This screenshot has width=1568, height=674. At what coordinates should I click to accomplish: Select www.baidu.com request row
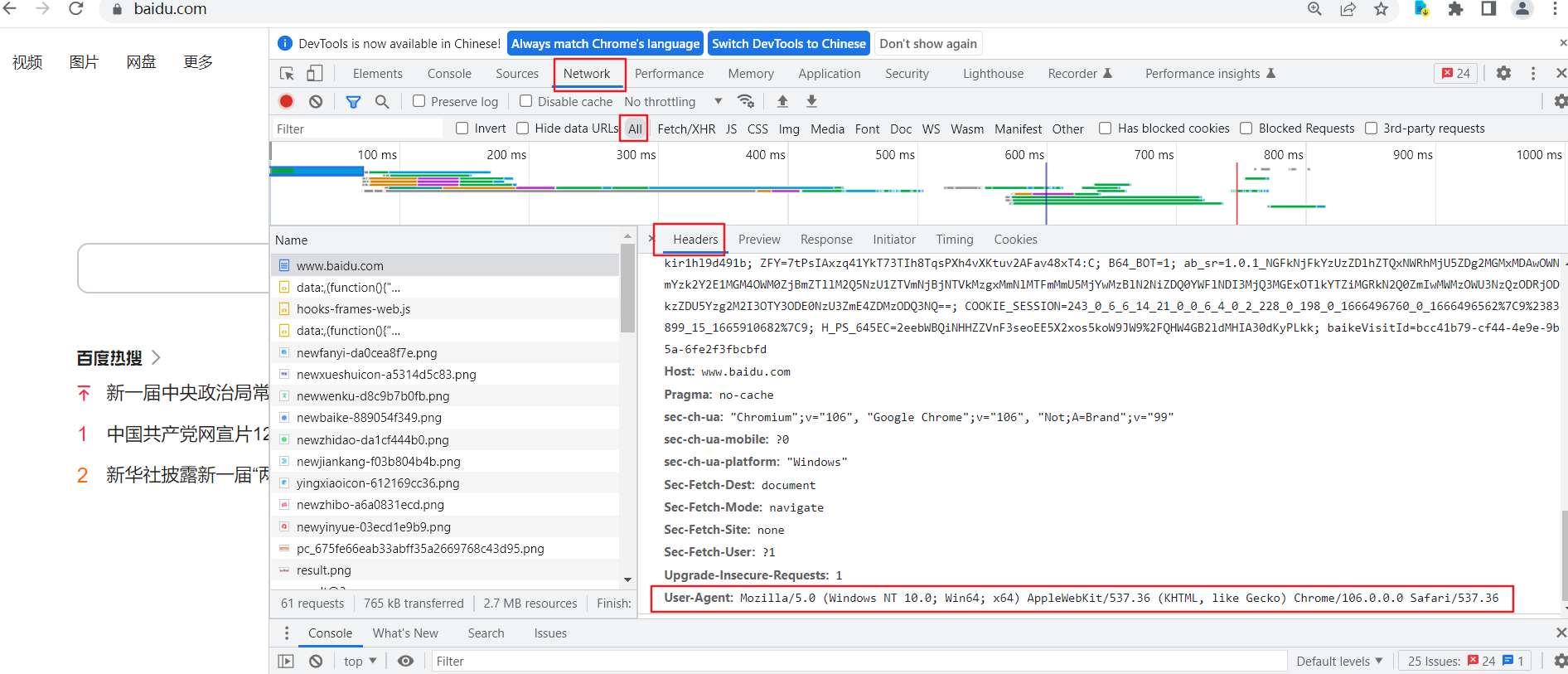tap(445, 265)
